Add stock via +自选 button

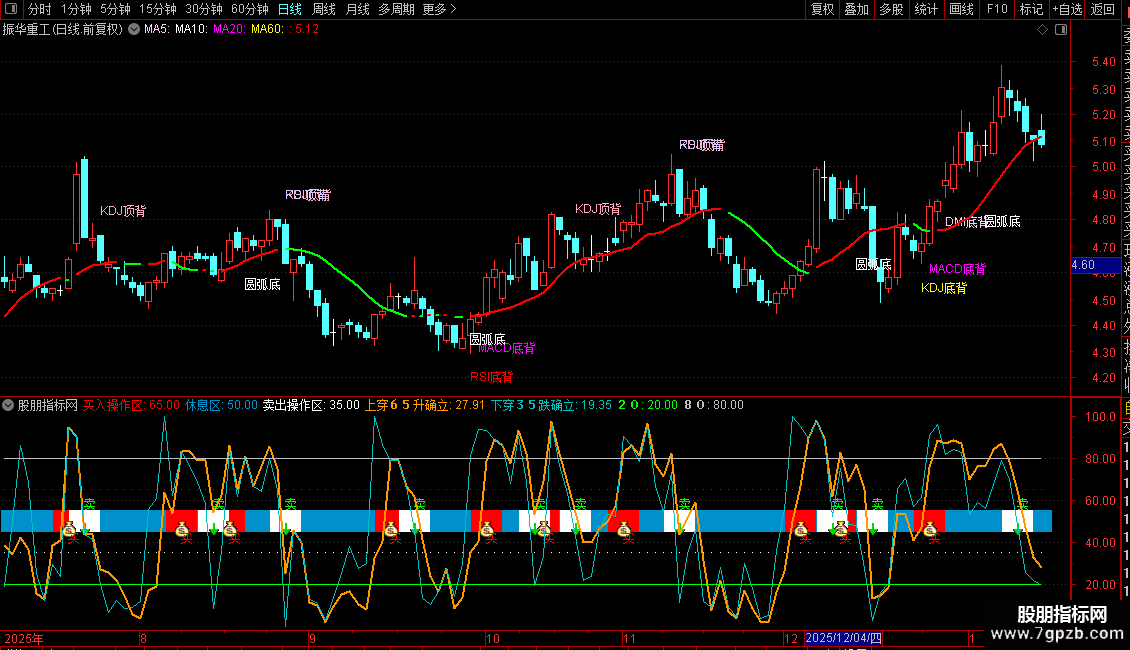tap(1067, 9)
